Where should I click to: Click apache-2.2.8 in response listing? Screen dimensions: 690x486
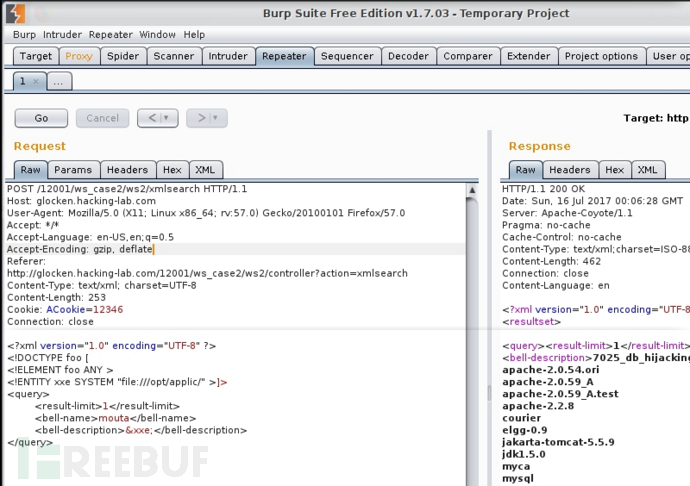538,406
